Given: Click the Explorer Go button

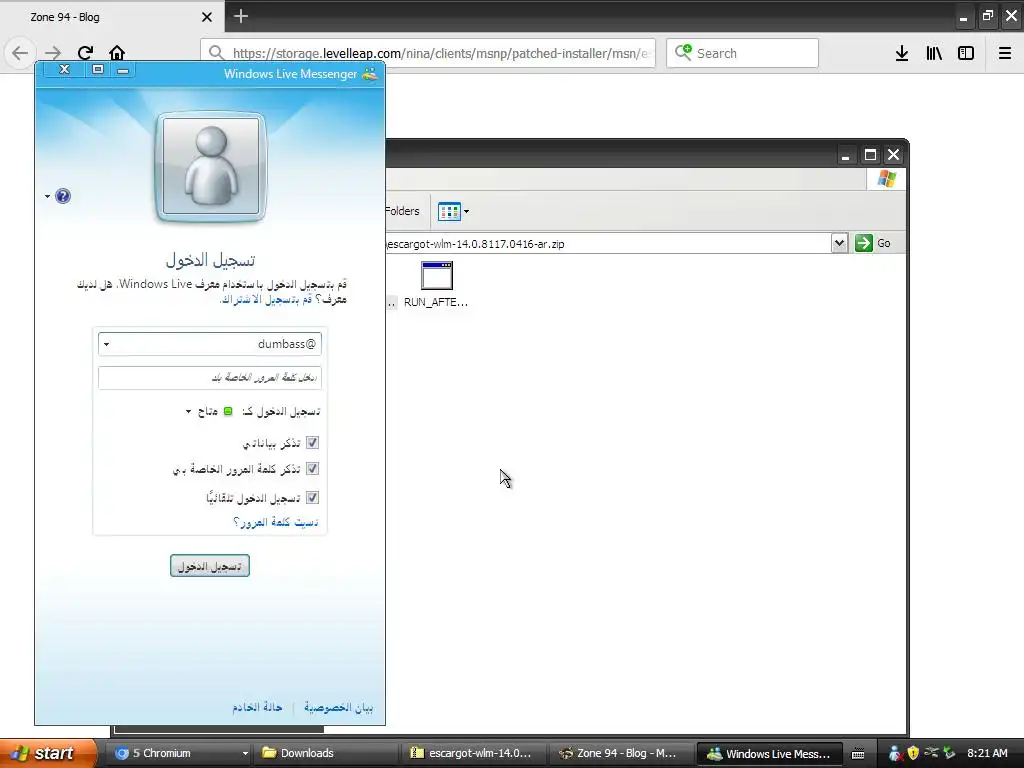Looking at the screenshot, I should click(x=873, y=243).
